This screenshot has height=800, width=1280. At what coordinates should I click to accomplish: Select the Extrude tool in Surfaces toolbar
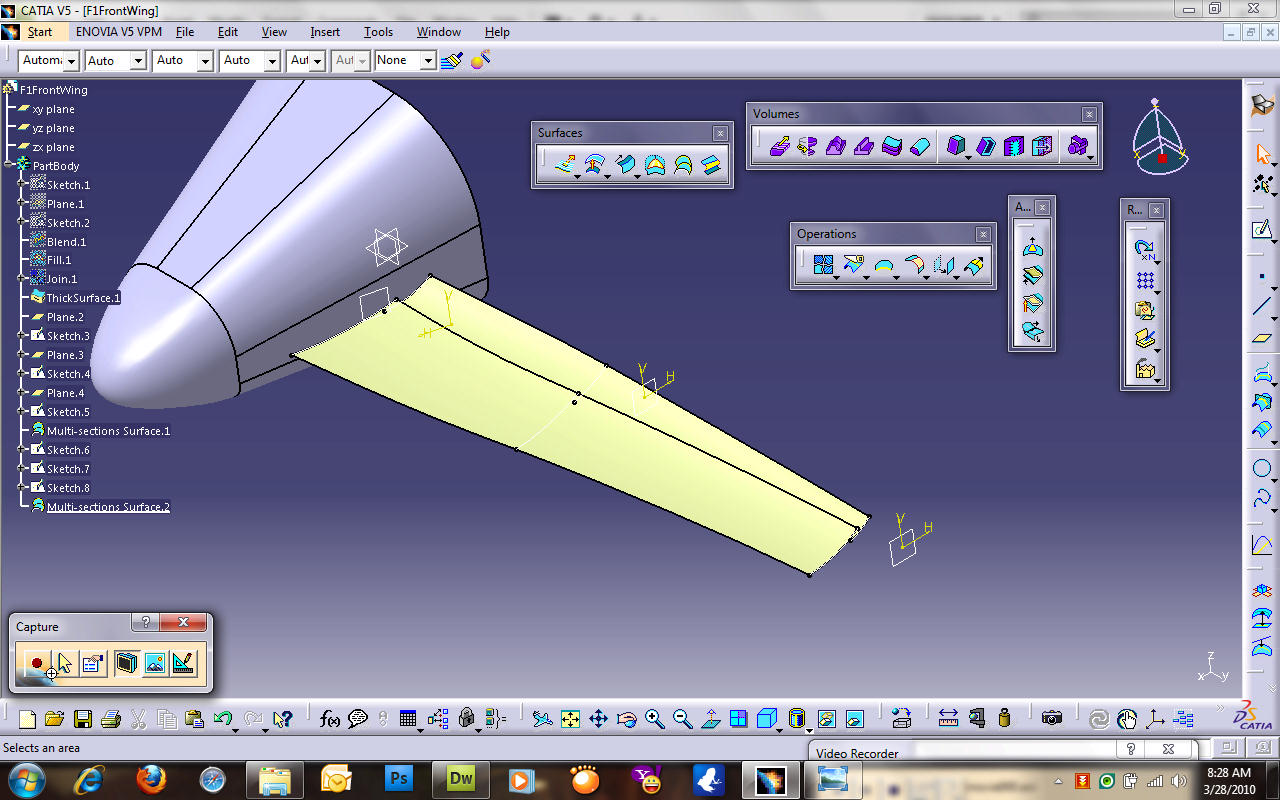click(x=565, y=164)
